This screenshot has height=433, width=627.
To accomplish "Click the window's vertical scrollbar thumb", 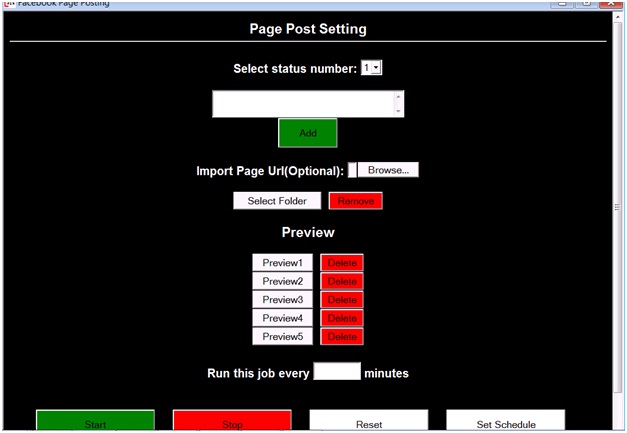I will coord(618,207).
